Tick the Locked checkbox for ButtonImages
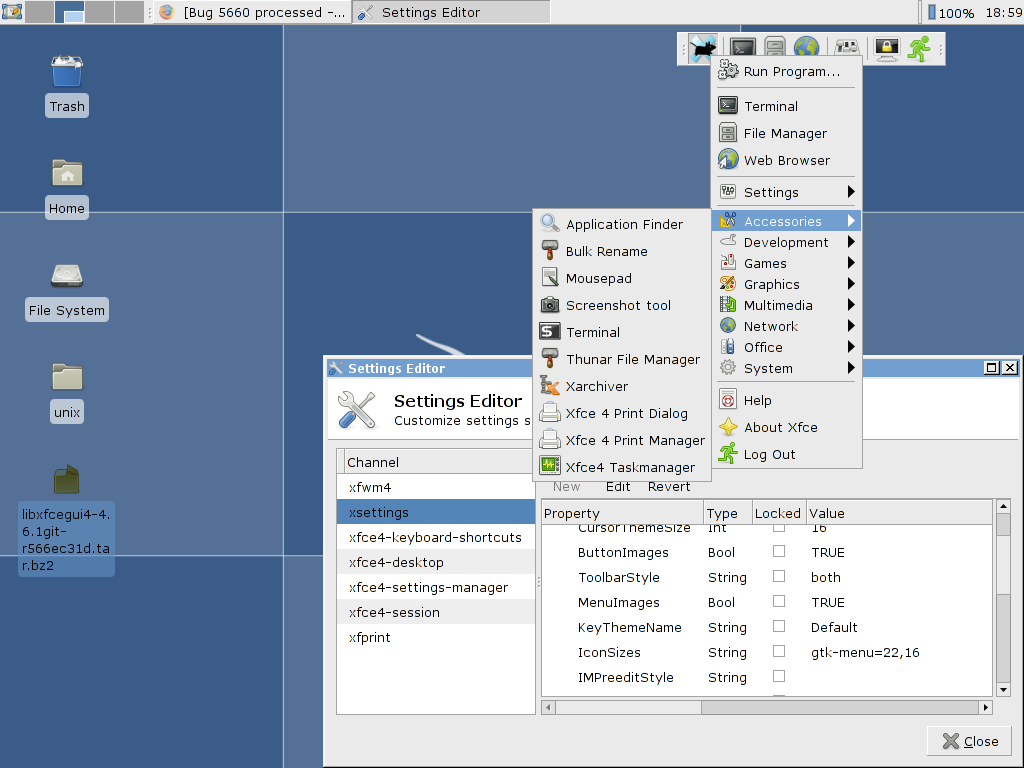Image resolution: width=1024 pixels, height=768 pixels. [779, 552]
